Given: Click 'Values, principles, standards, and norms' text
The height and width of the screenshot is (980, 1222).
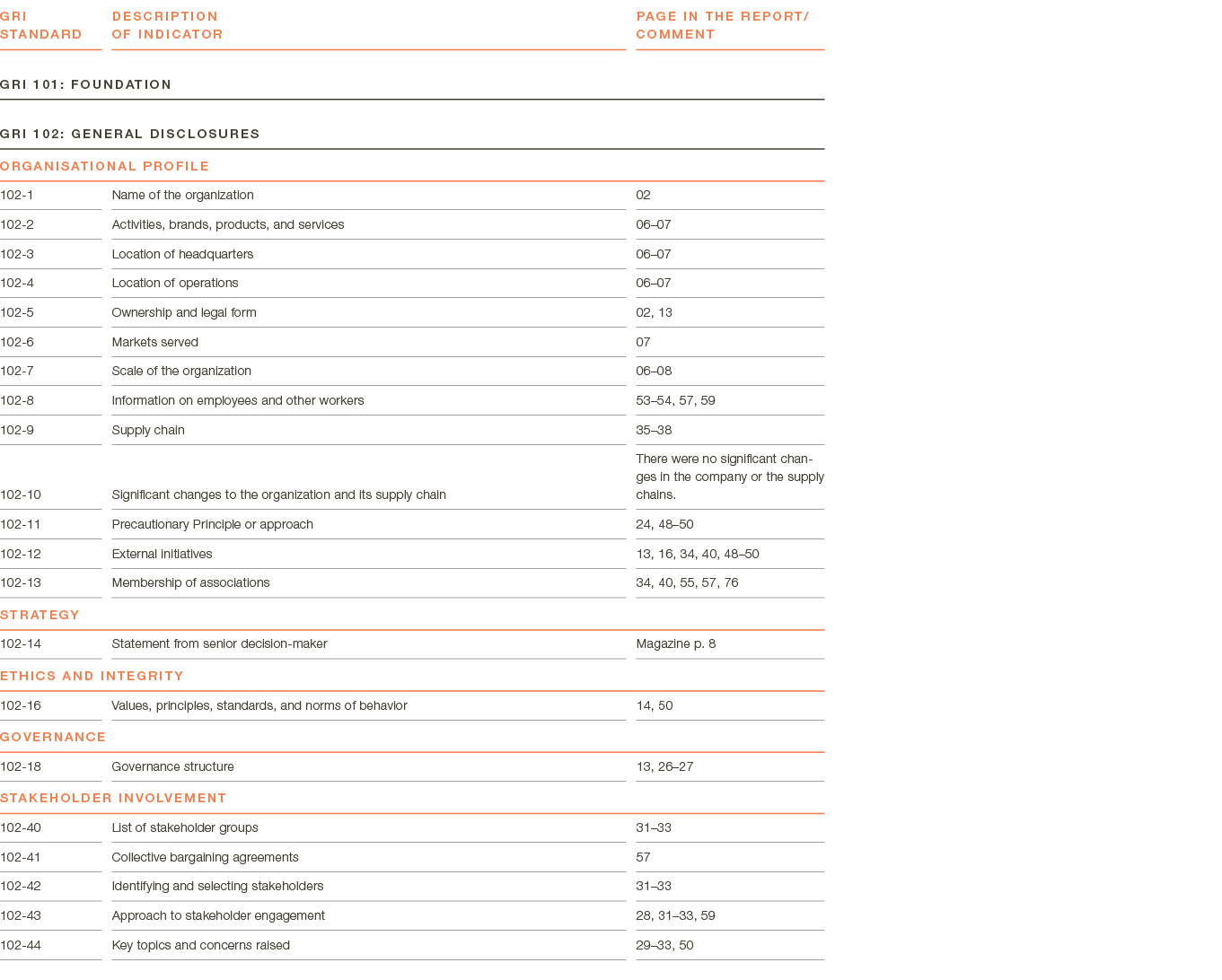Looking at the screenshot, I should [259, 705].
